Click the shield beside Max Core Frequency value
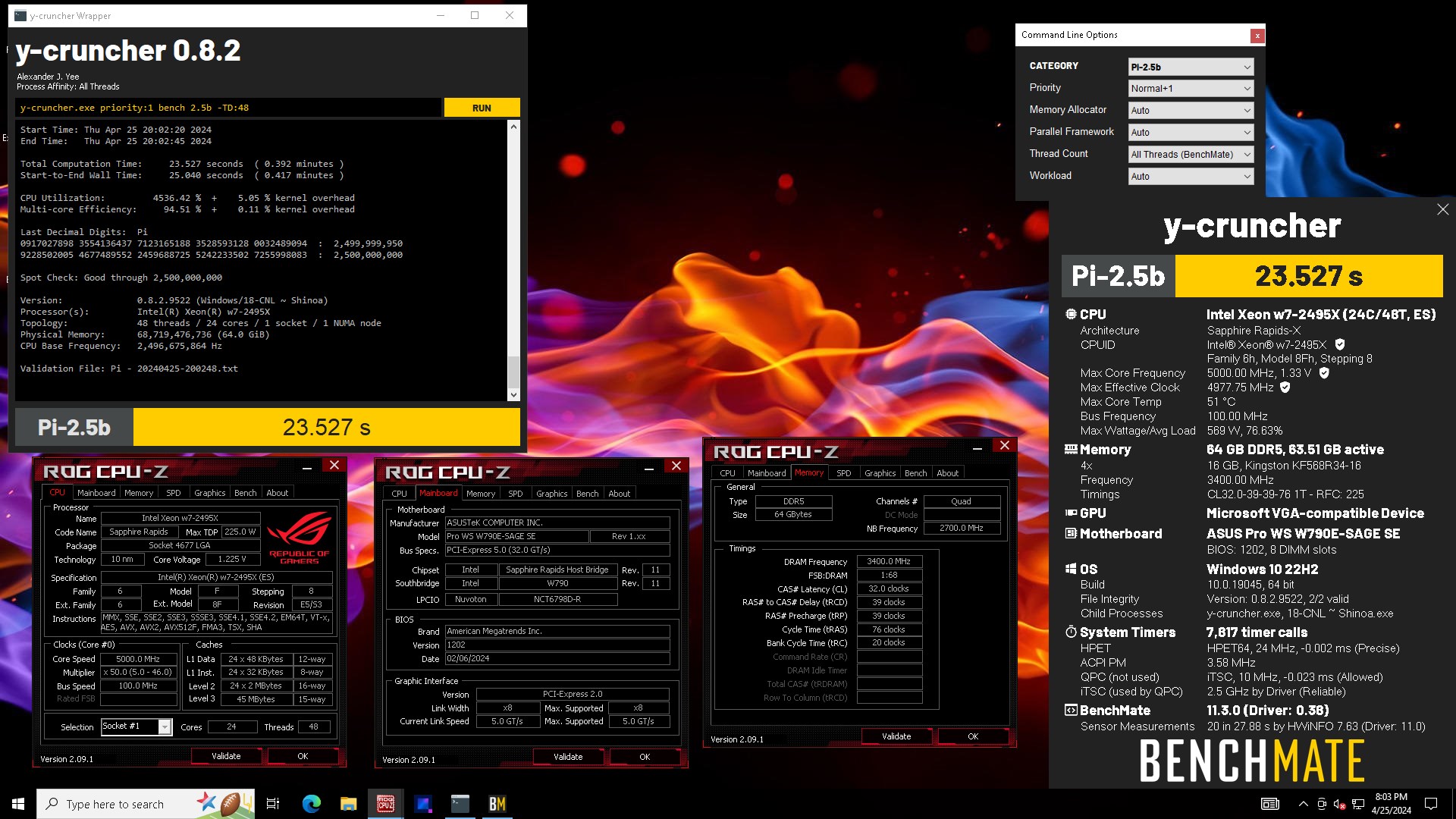Image resolution: width=1456 pixels, height=819 pixels. tap(1324, 373)
